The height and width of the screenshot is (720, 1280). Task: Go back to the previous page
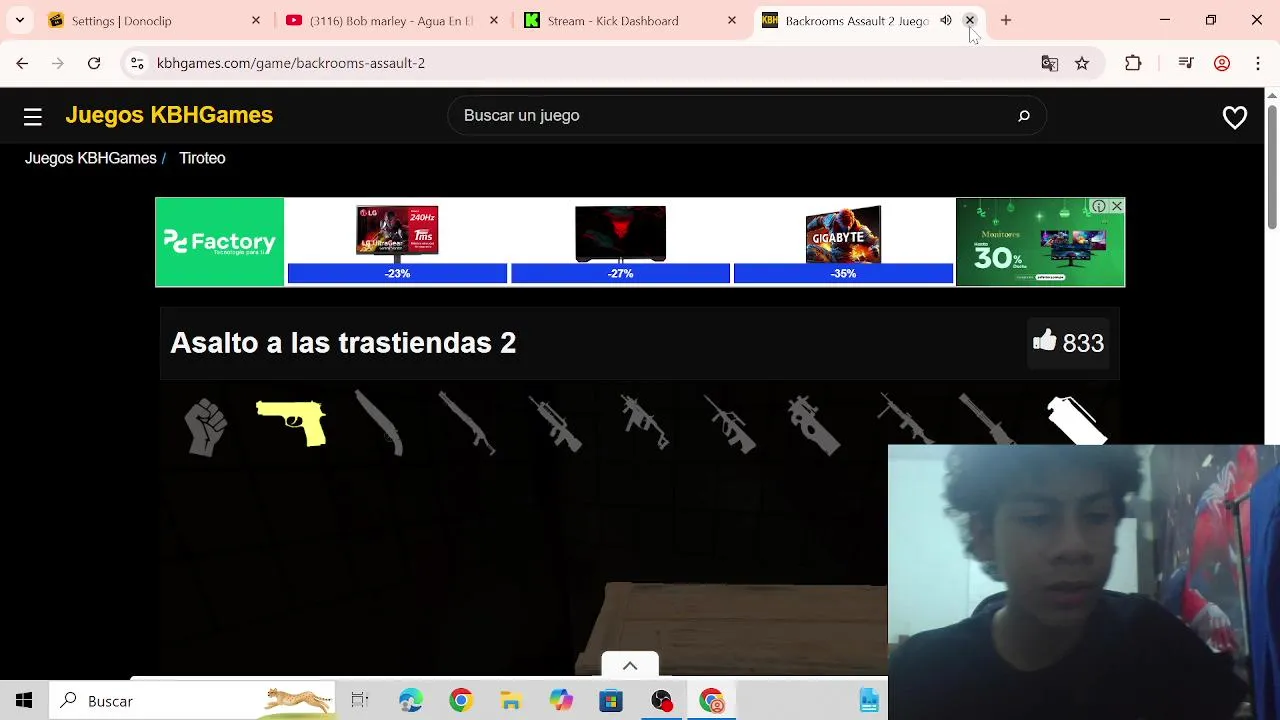point(22,63)
